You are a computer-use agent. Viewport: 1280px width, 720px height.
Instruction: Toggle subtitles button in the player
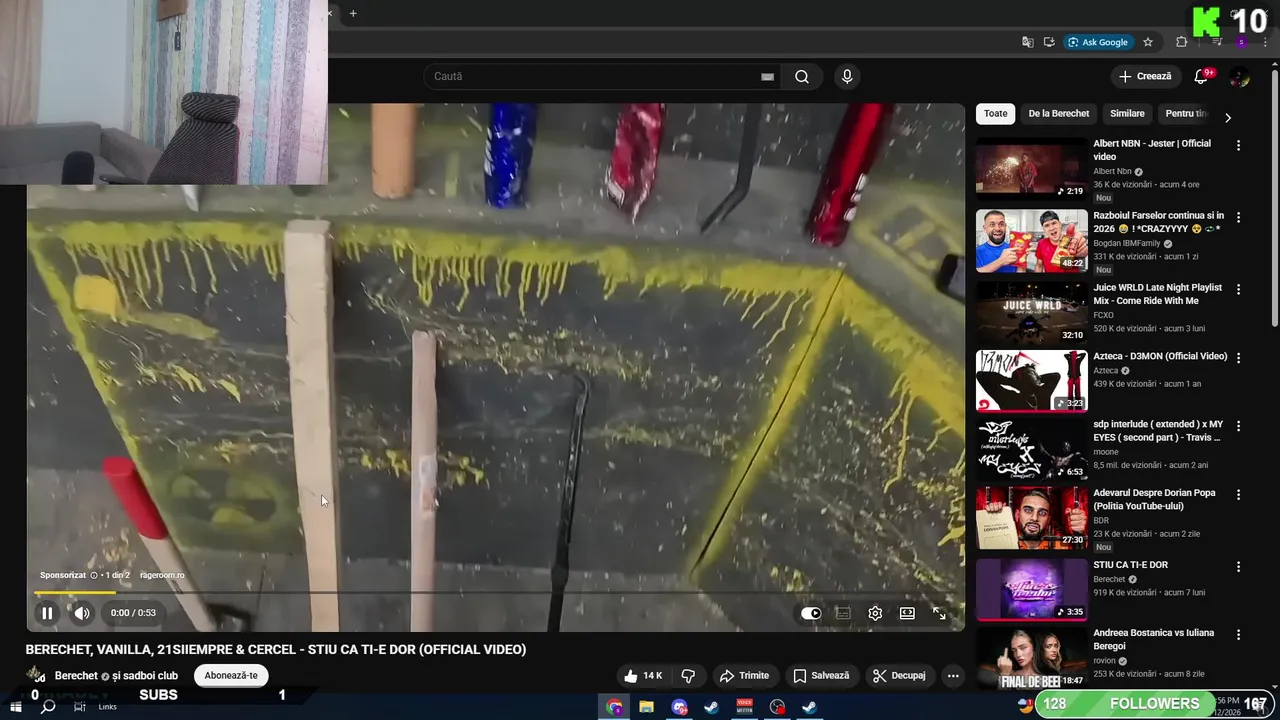pos(843,613)
